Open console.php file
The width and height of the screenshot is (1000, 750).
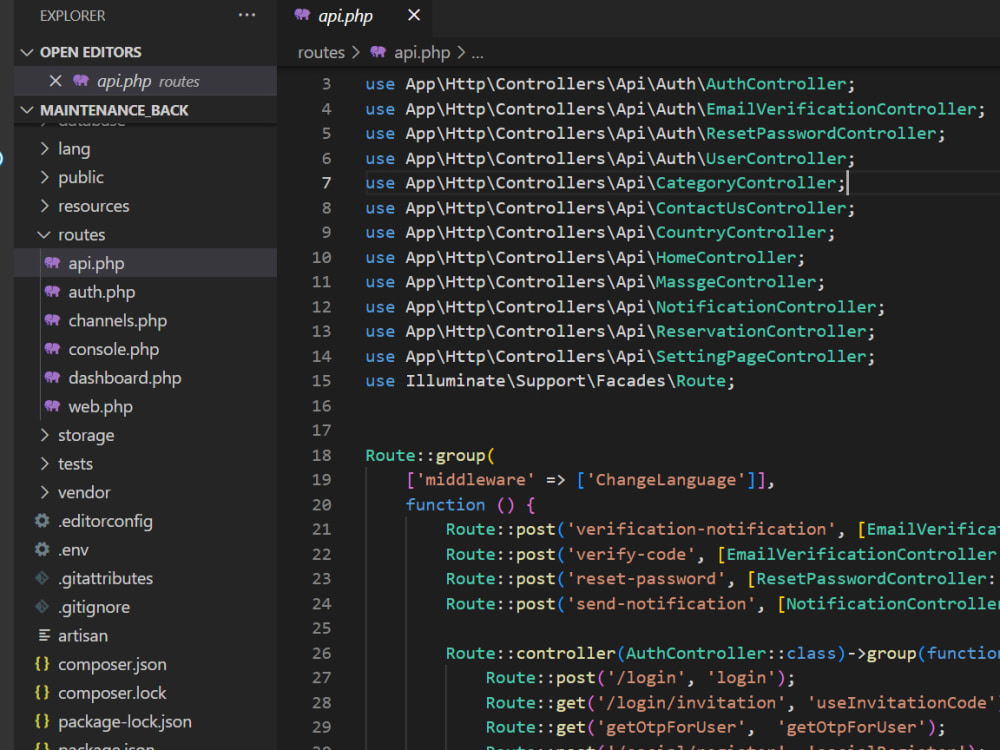(114, 349)
